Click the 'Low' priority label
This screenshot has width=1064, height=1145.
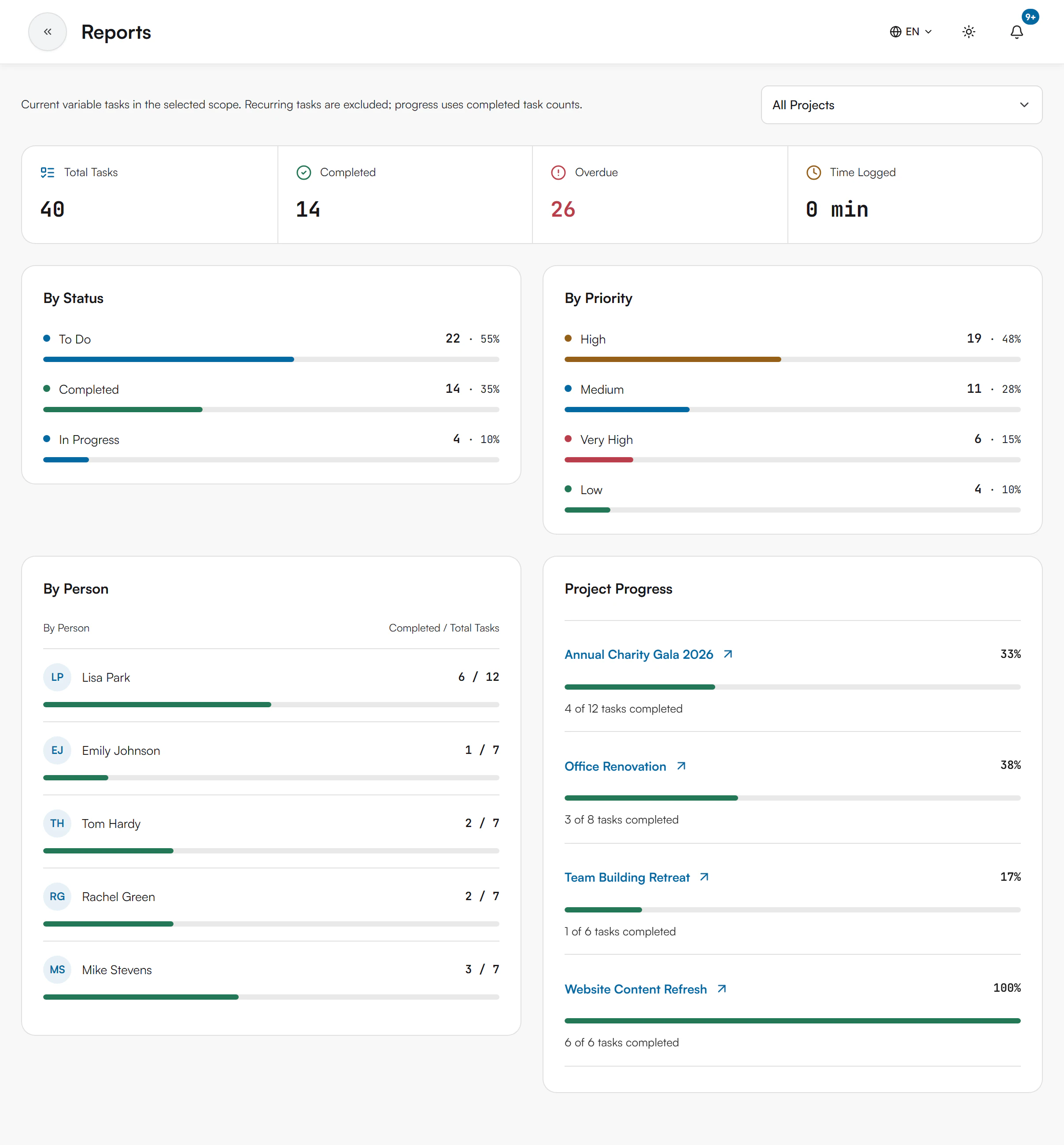(591, 490)
